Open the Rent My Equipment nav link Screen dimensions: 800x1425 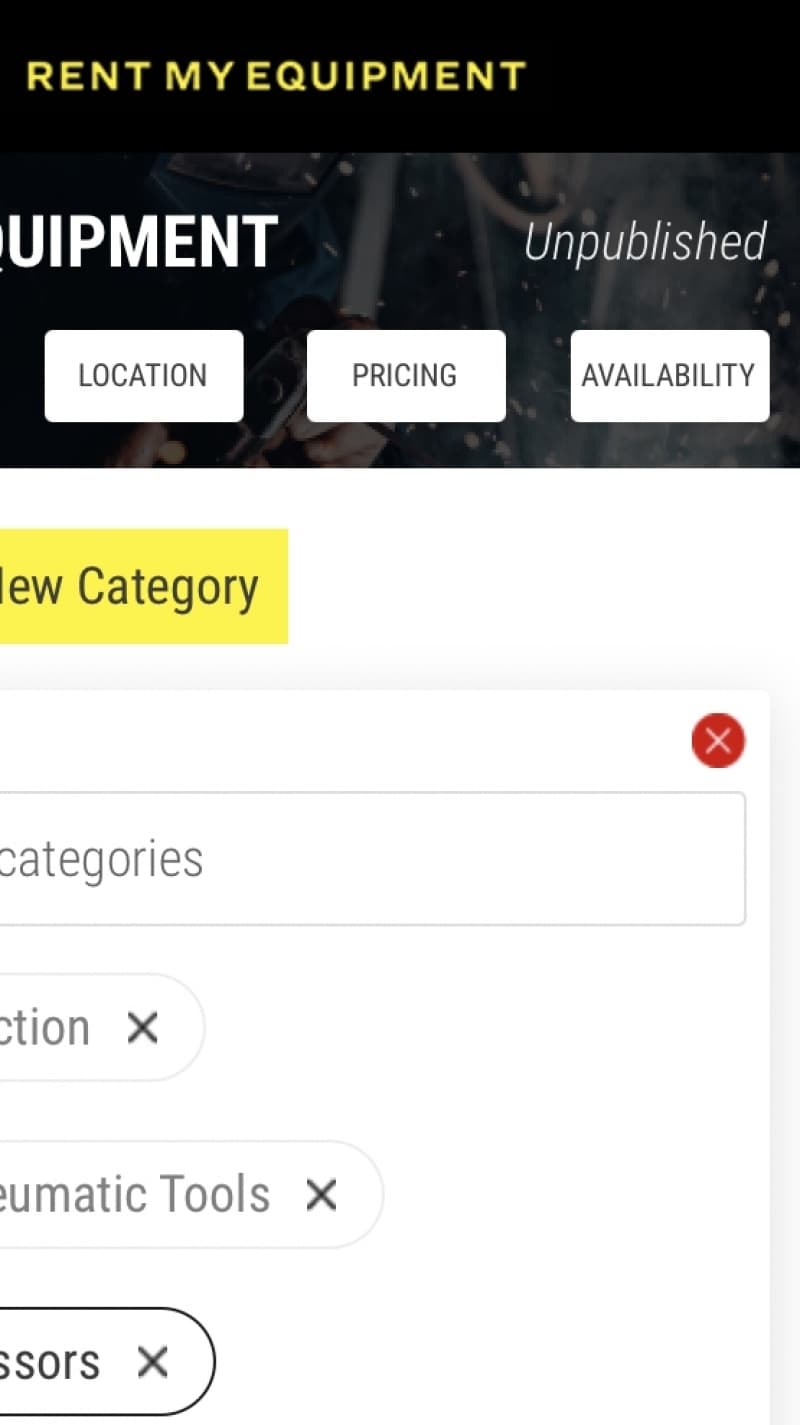point(276,76)
